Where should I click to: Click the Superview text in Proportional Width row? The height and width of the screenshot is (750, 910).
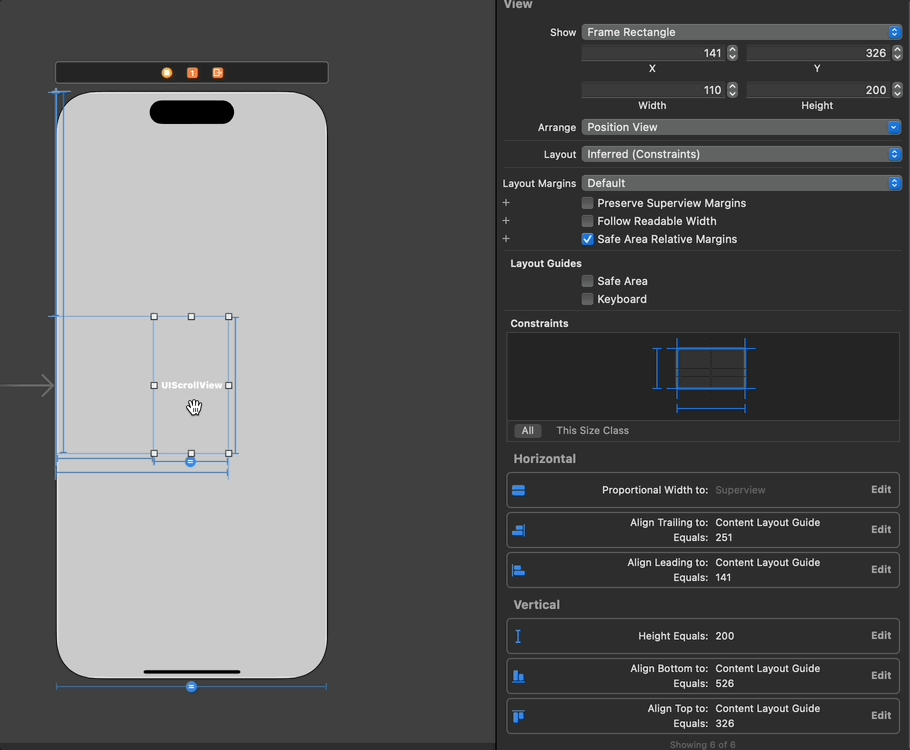[740, 491]
